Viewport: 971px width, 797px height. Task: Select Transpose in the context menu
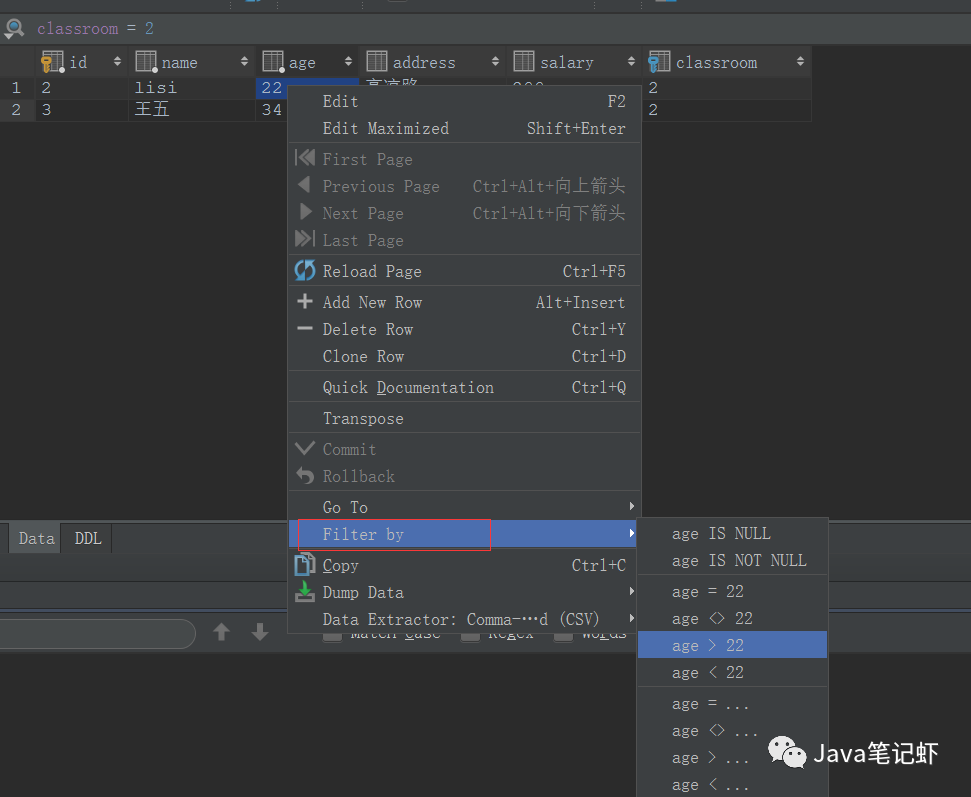tap(464, 419)
